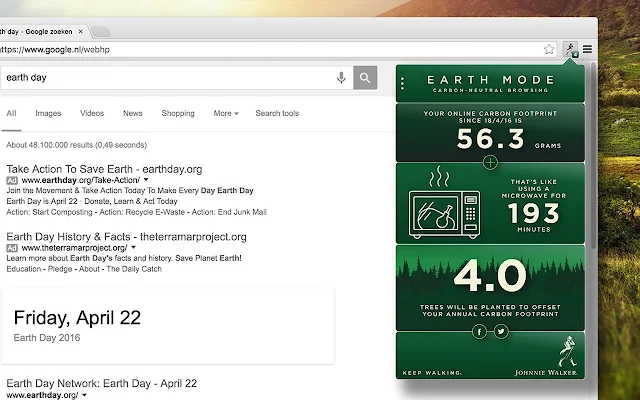Screen dimensions: 640x400
Task: Open Take Action To Save Earth result
Action: click(104, 169)
